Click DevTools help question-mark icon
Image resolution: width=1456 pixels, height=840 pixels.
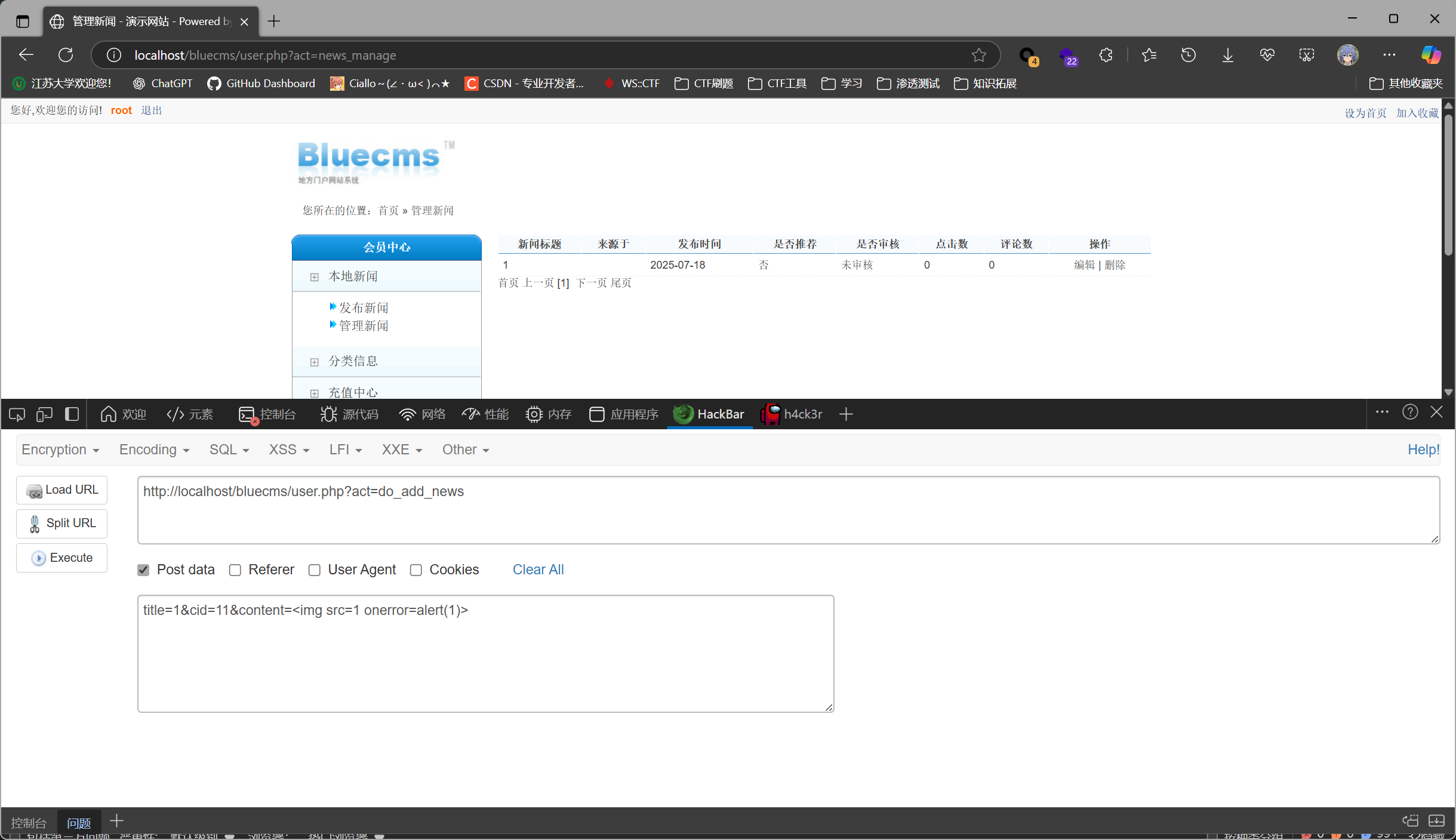[1410, 412]
